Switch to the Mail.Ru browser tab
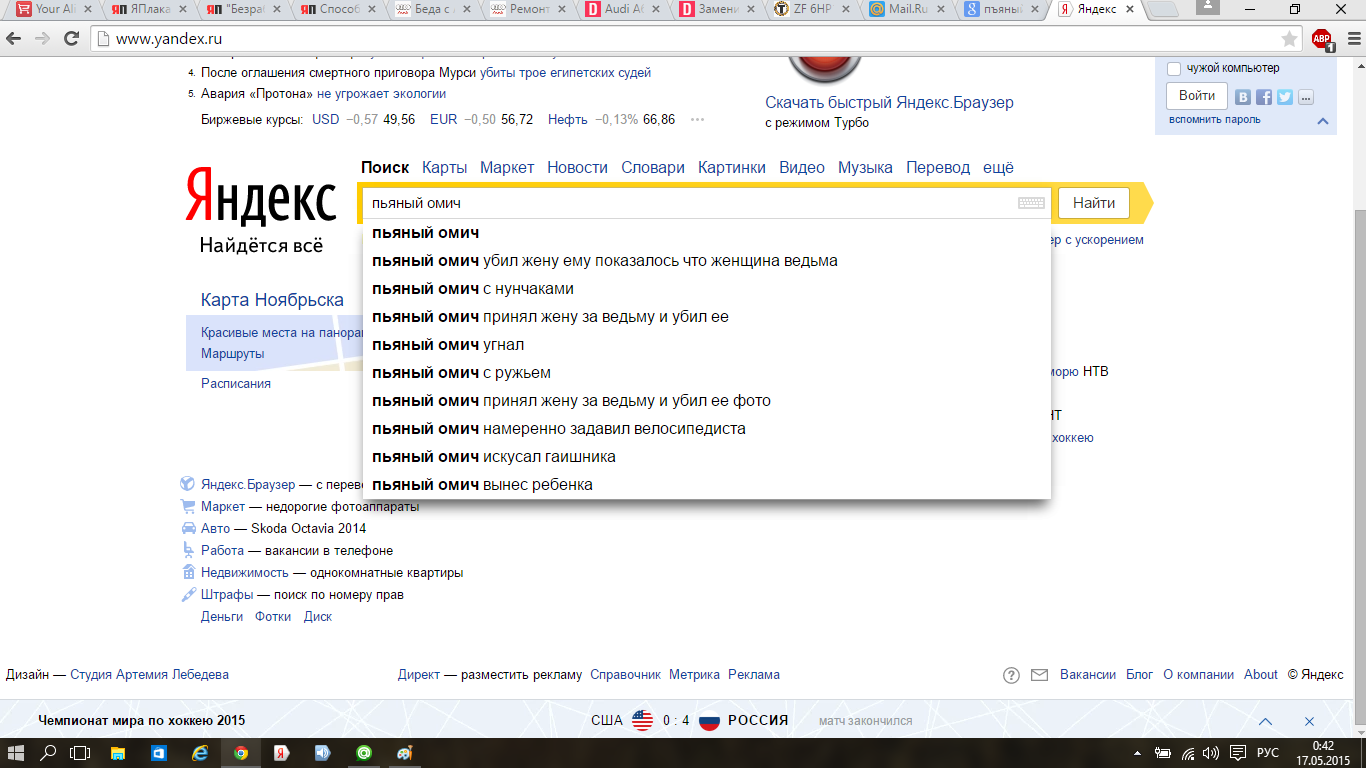The image size is (1366, 768). coord(906,10)
